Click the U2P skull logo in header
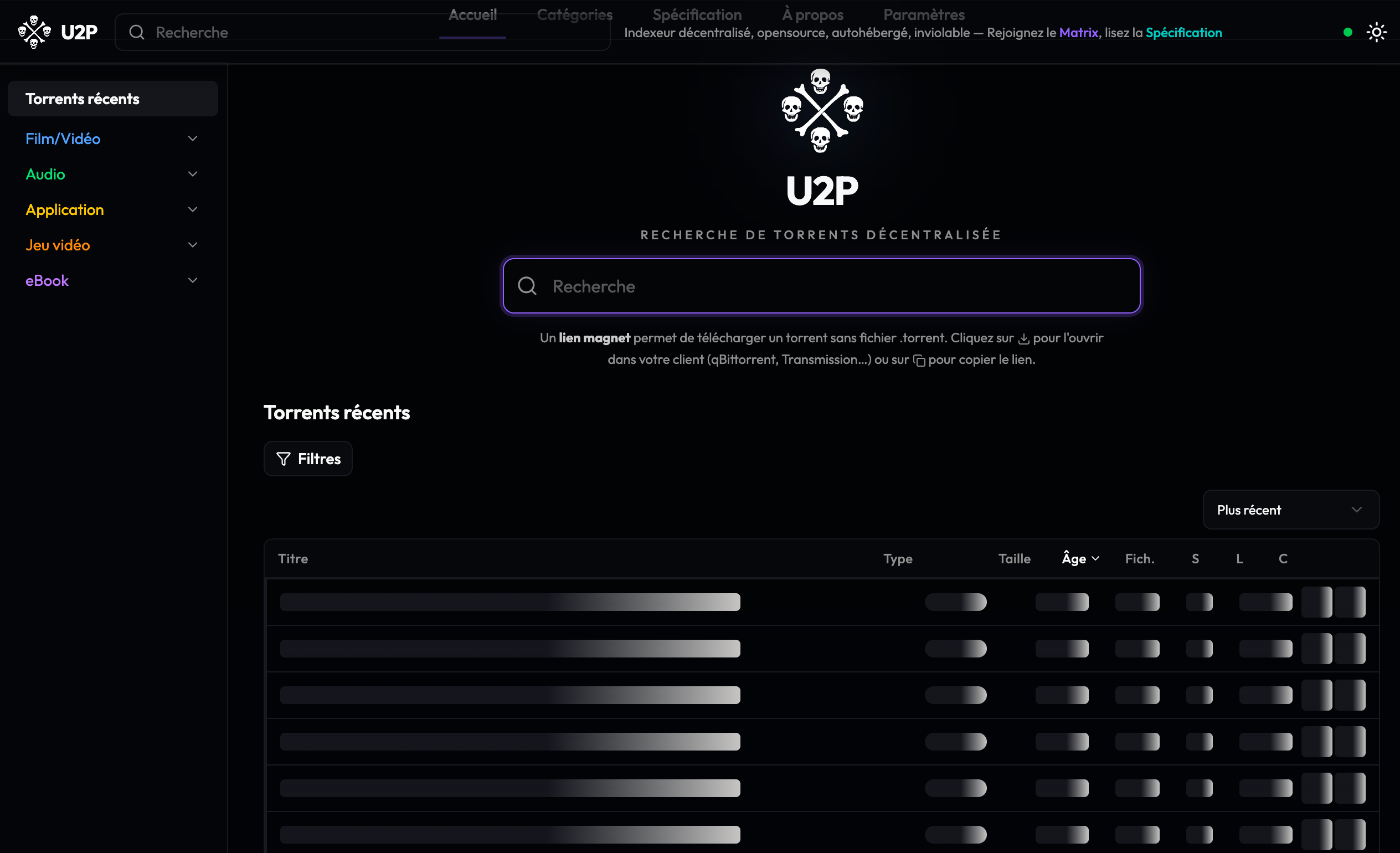This screenshot has width=1400, height=853. point(34,32)
